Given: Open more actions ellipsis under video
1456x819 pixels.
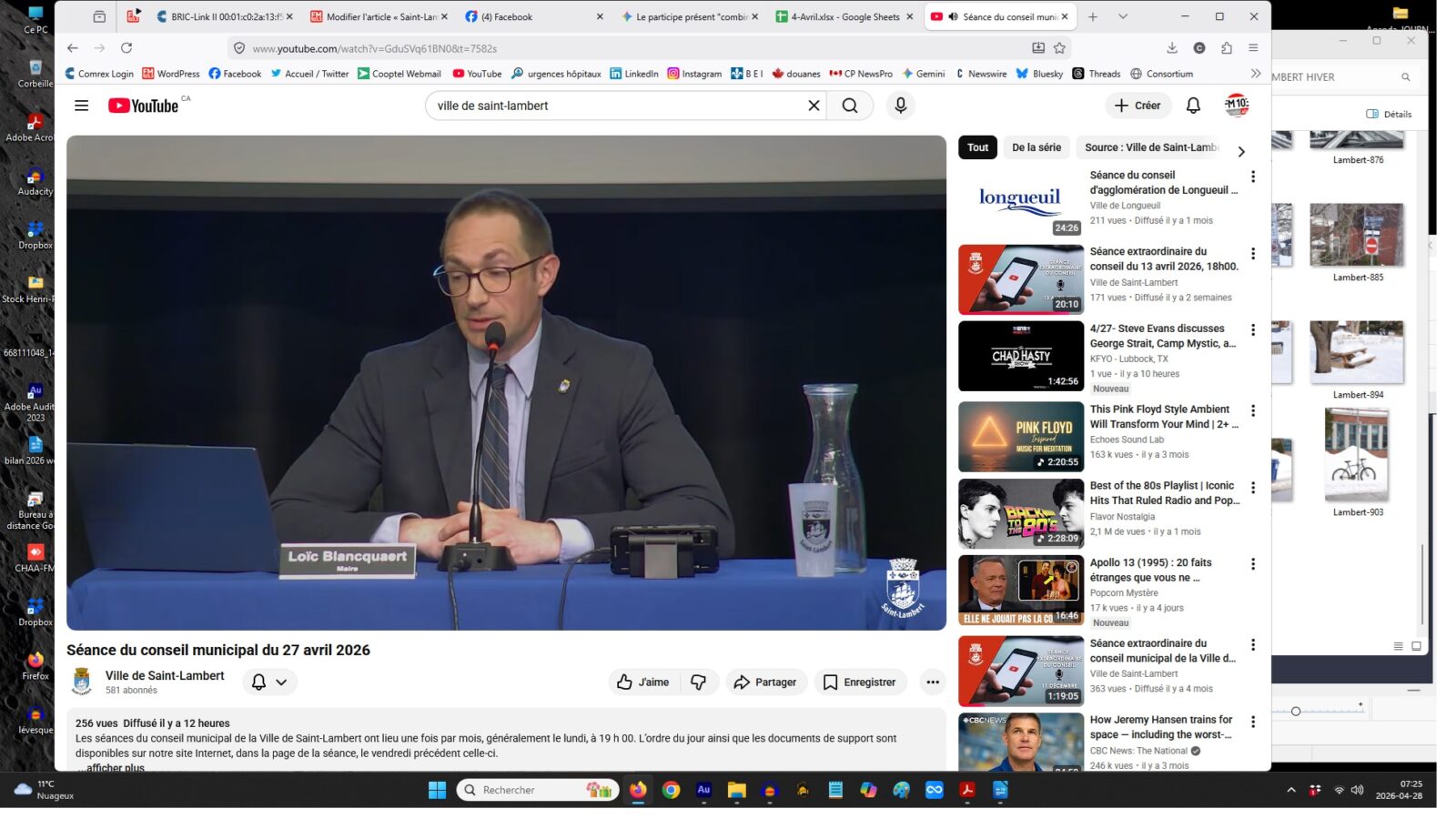Looking at the screenshot, I should [933, 682].
